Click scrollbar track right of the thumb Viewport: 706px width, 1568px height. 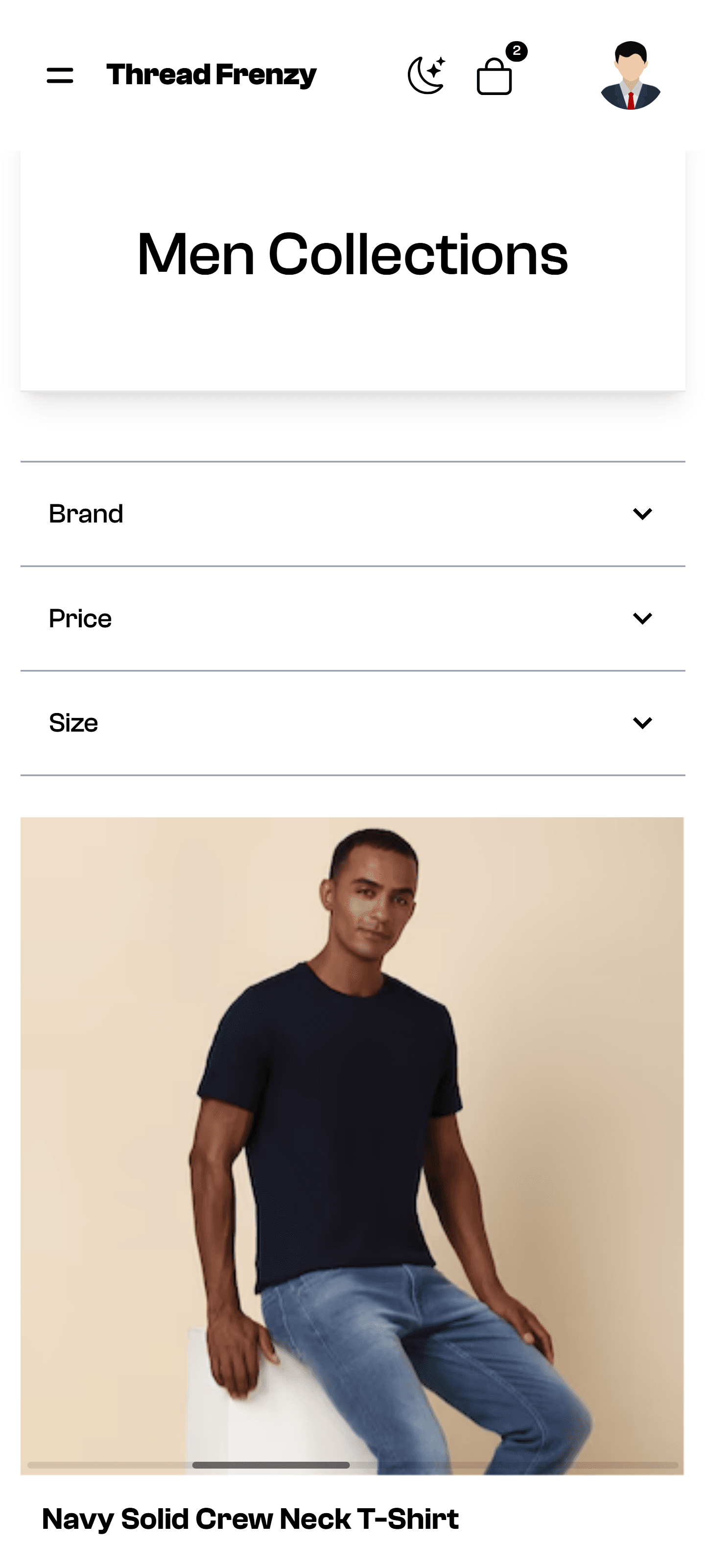click(x=511, y=1465)
